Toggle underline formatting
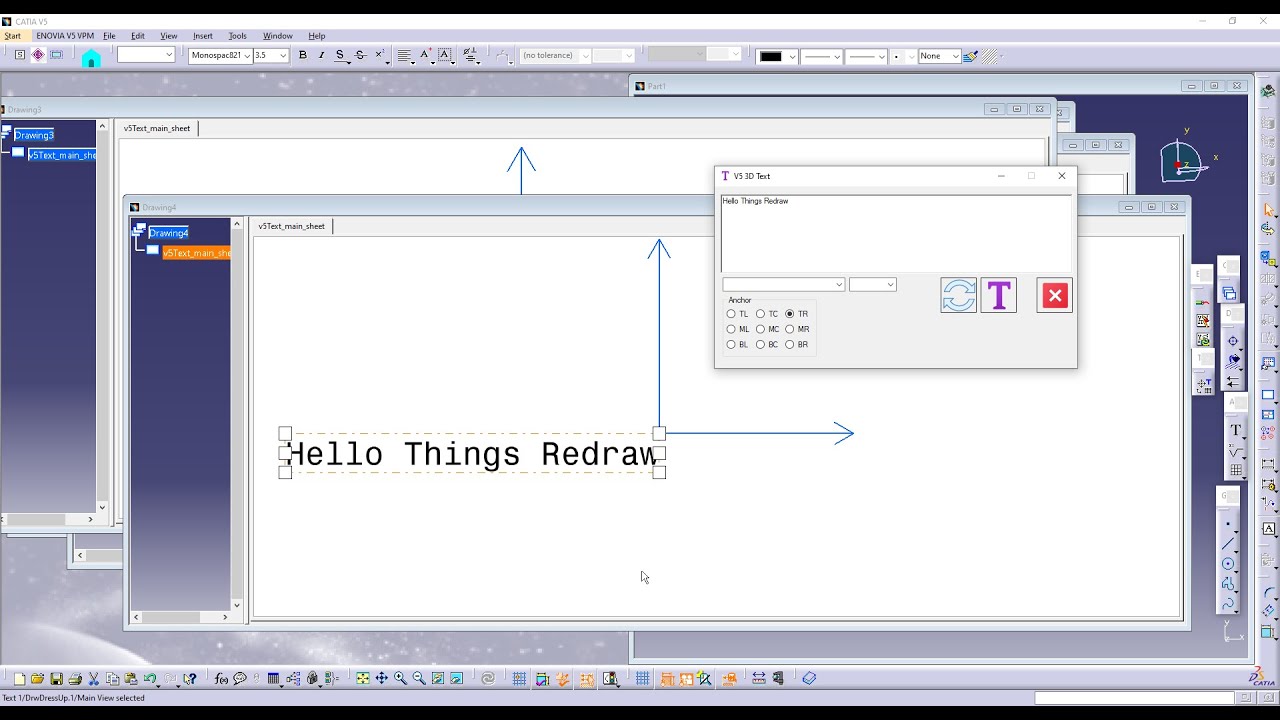The height and width of the screenshot is (720, 1280). (340, 56)
